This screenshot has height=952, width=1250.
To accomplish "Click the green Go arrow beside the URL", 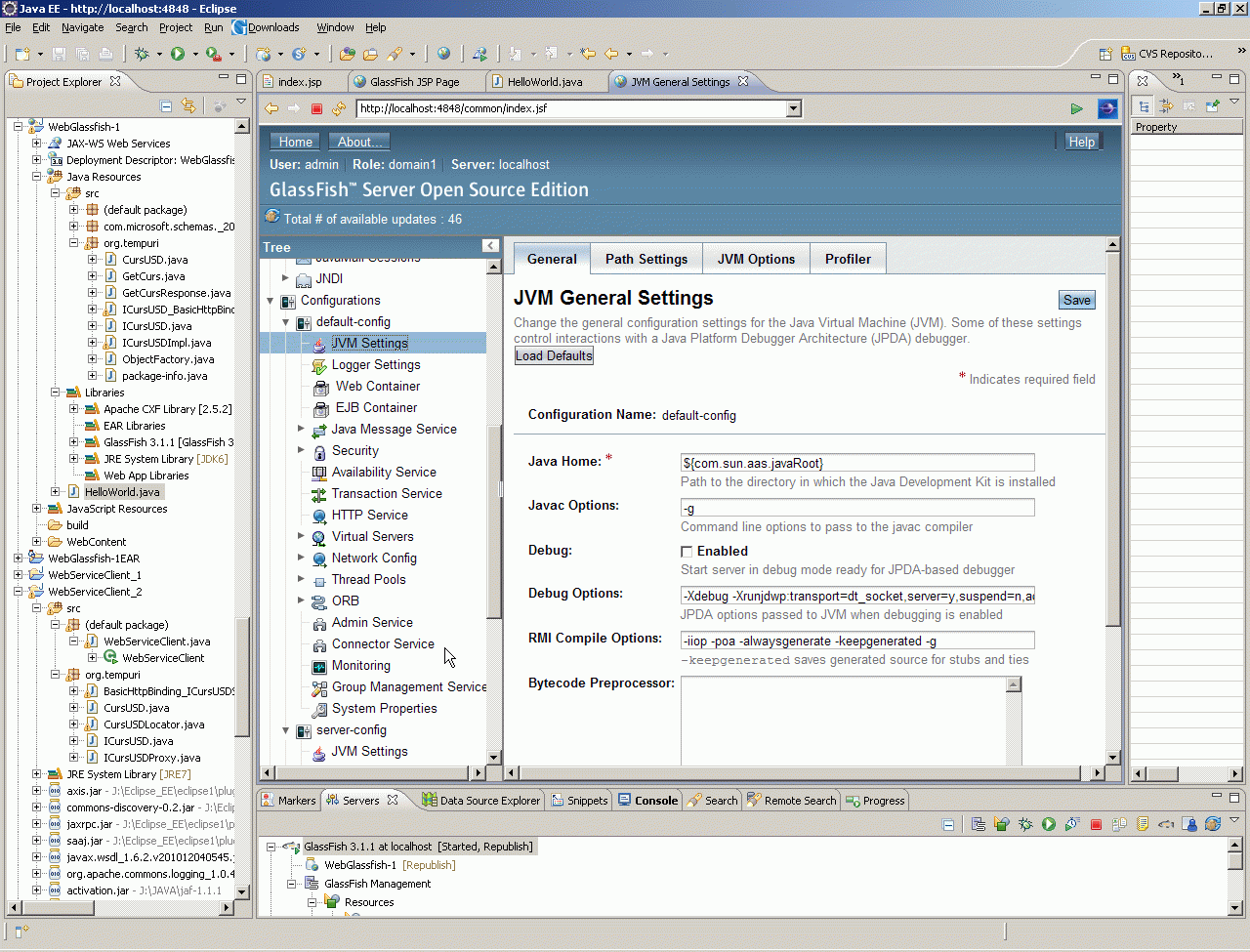I will click(1076, 108).
